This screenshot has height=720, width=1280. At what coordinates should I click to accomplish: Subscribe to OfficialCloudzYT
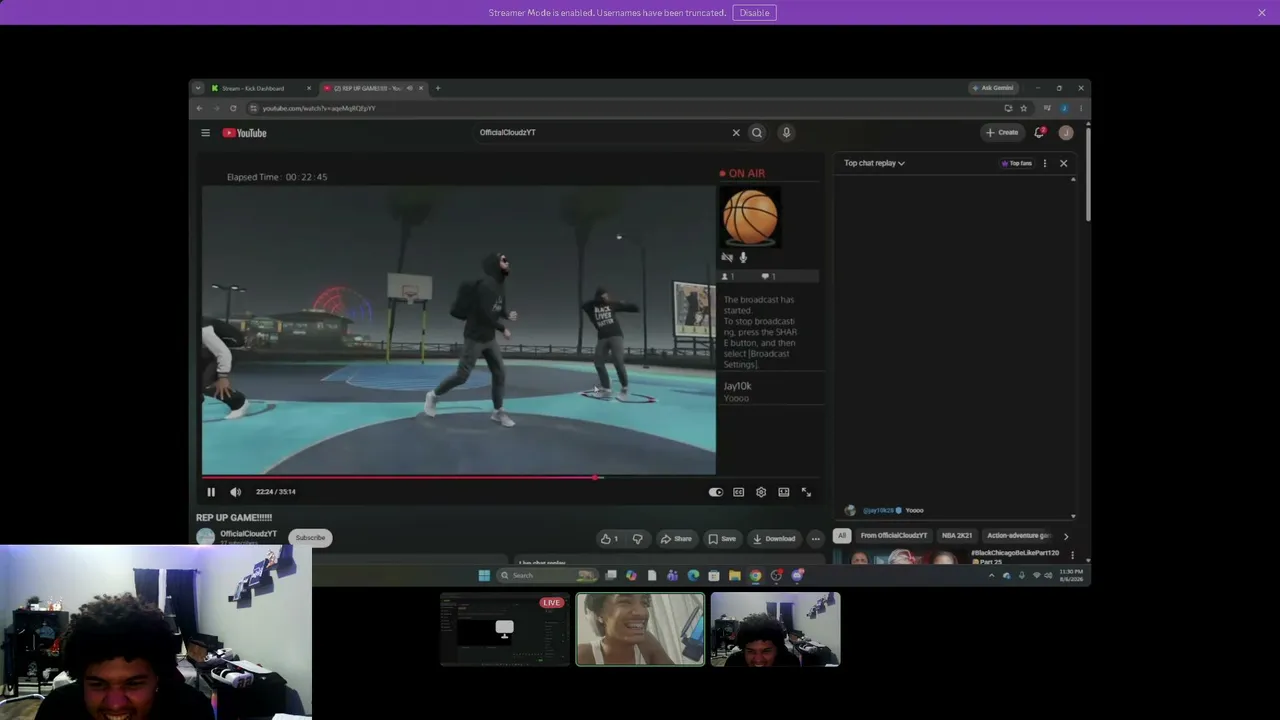click(x=310, y=538)
